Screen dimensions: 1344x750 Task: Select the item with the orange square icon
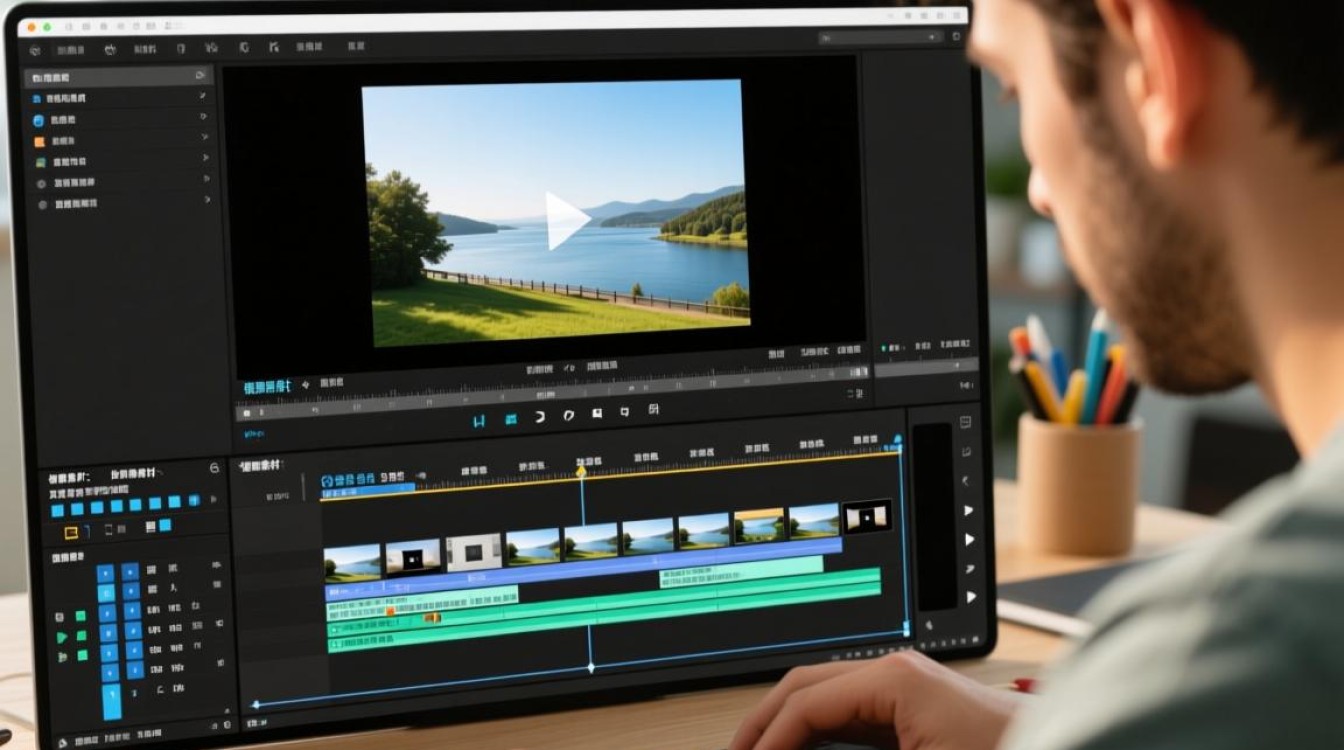tap(120, 141)
